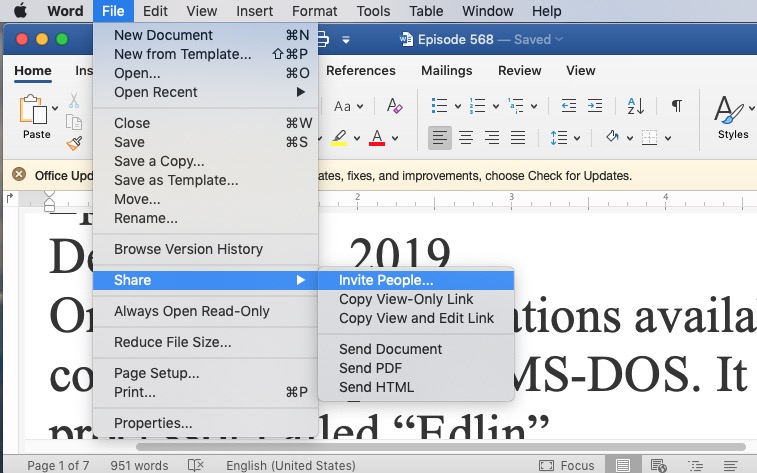Click the Justify text icon
This screenshot has width=757, height=473.
pyautogui.click(x=518, y=138)
